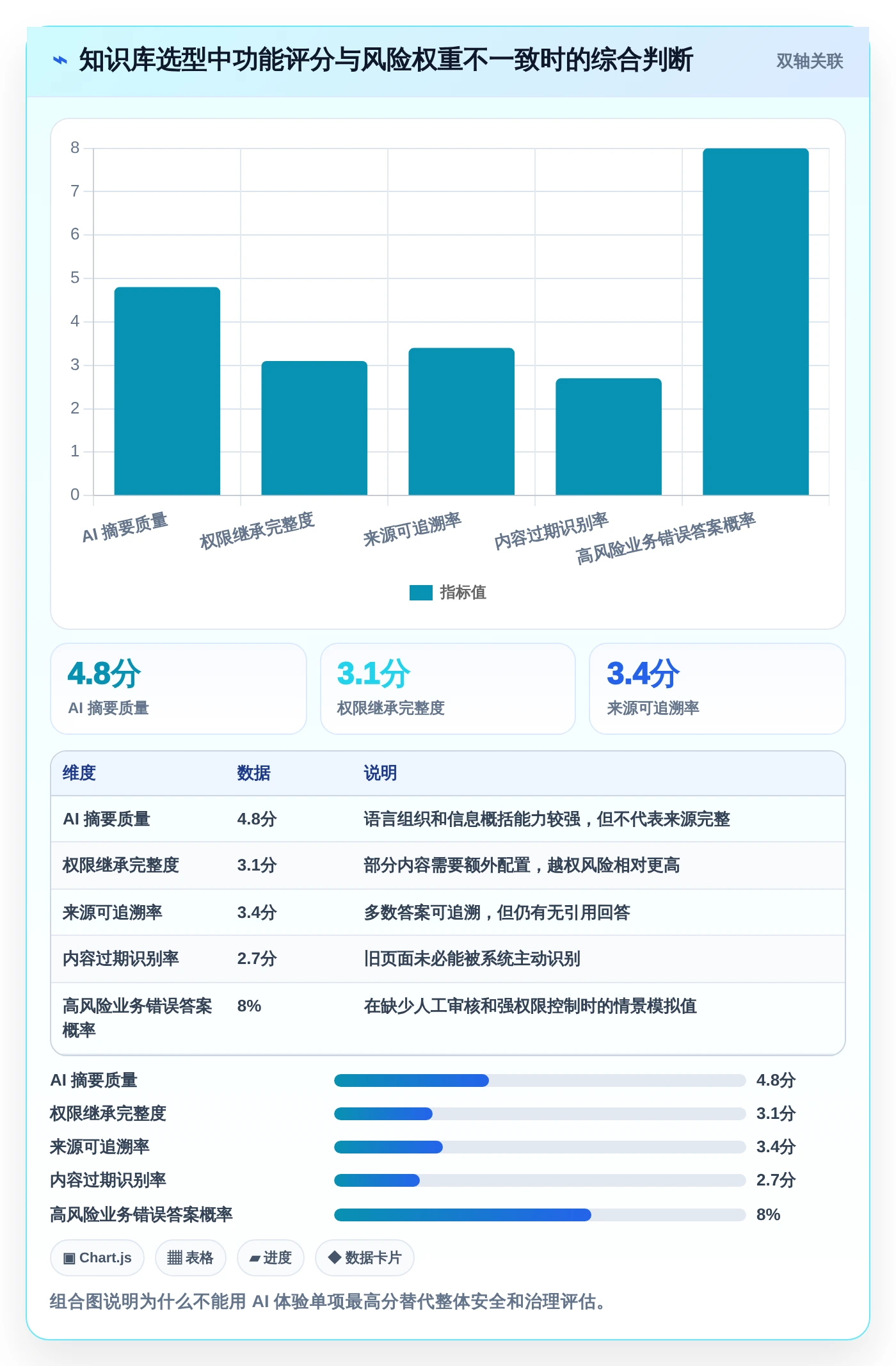Click the 8% value beside the progress bar
The width and height of the screenshot is (896, 1366).
(x=768, y=1215)
